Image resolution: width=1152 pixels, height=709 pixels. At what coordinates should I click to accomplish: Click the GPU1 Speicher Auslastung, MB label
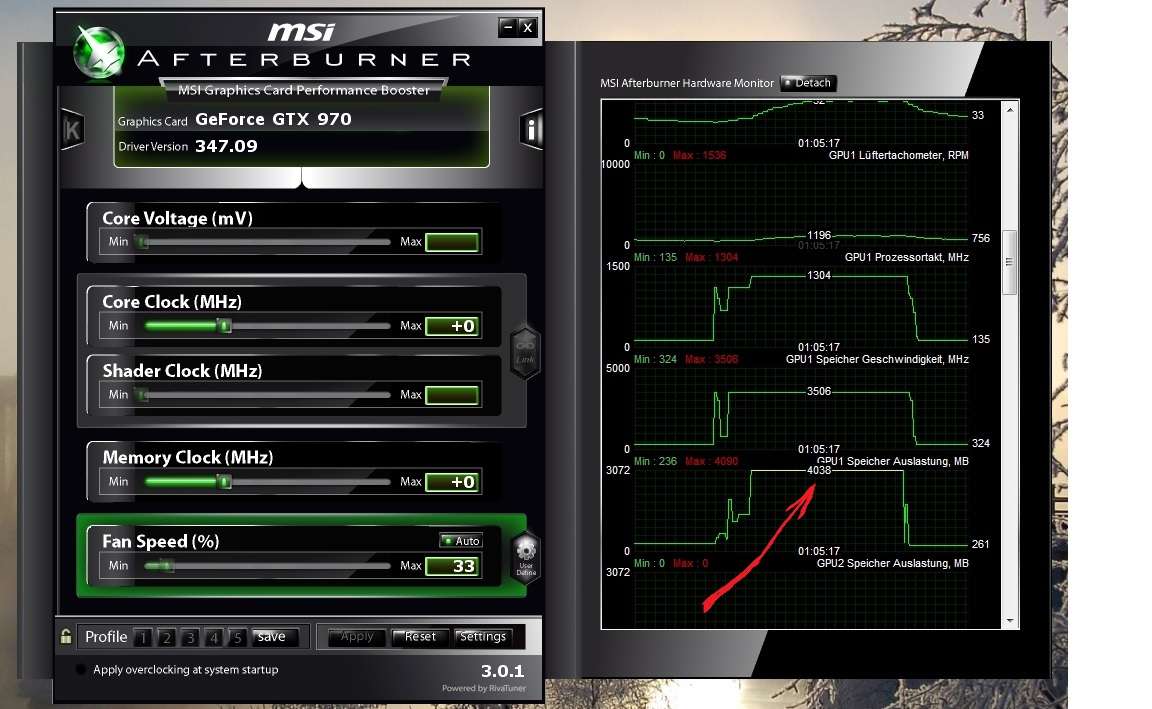pyautogui.click(x=893, y=461)
